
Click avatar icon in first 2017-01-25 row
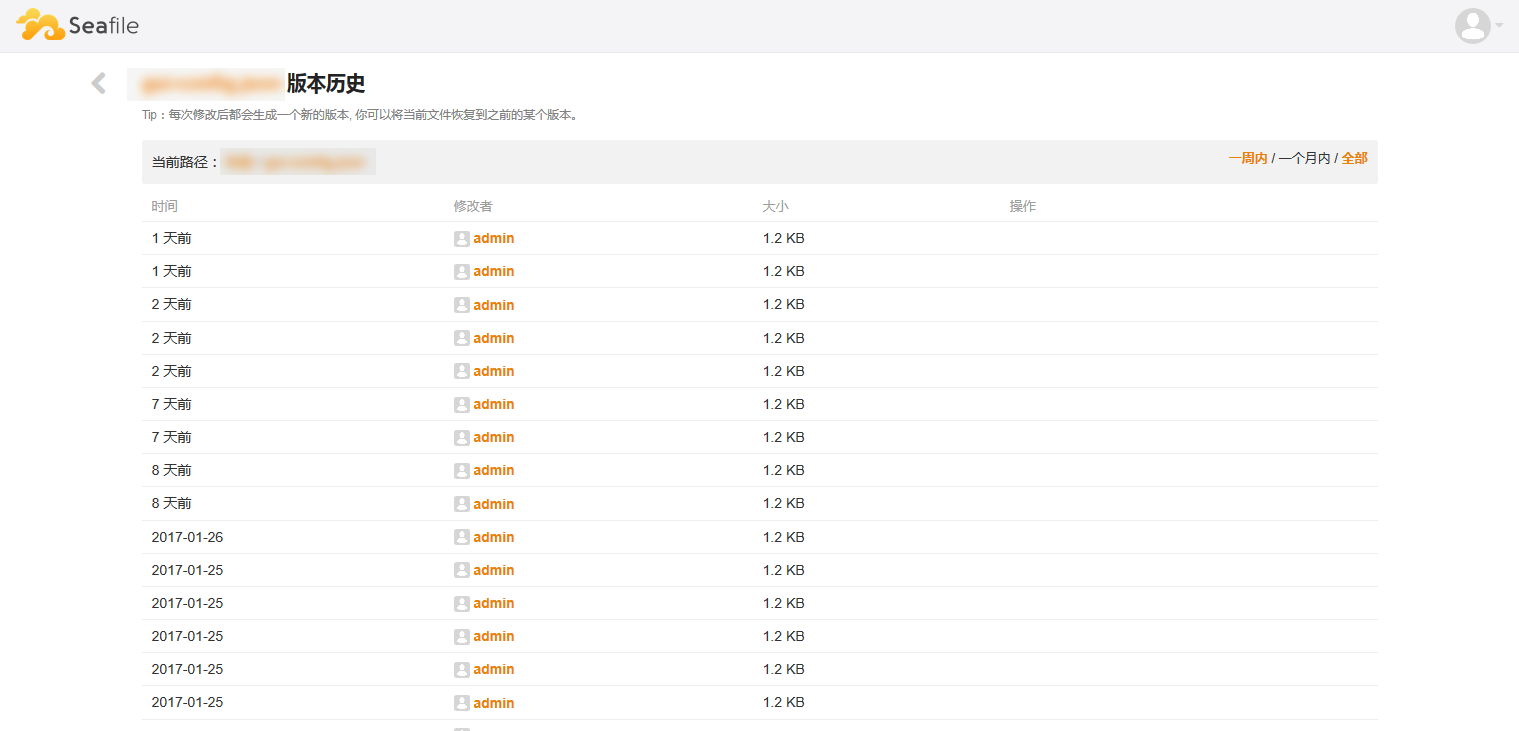461,570
